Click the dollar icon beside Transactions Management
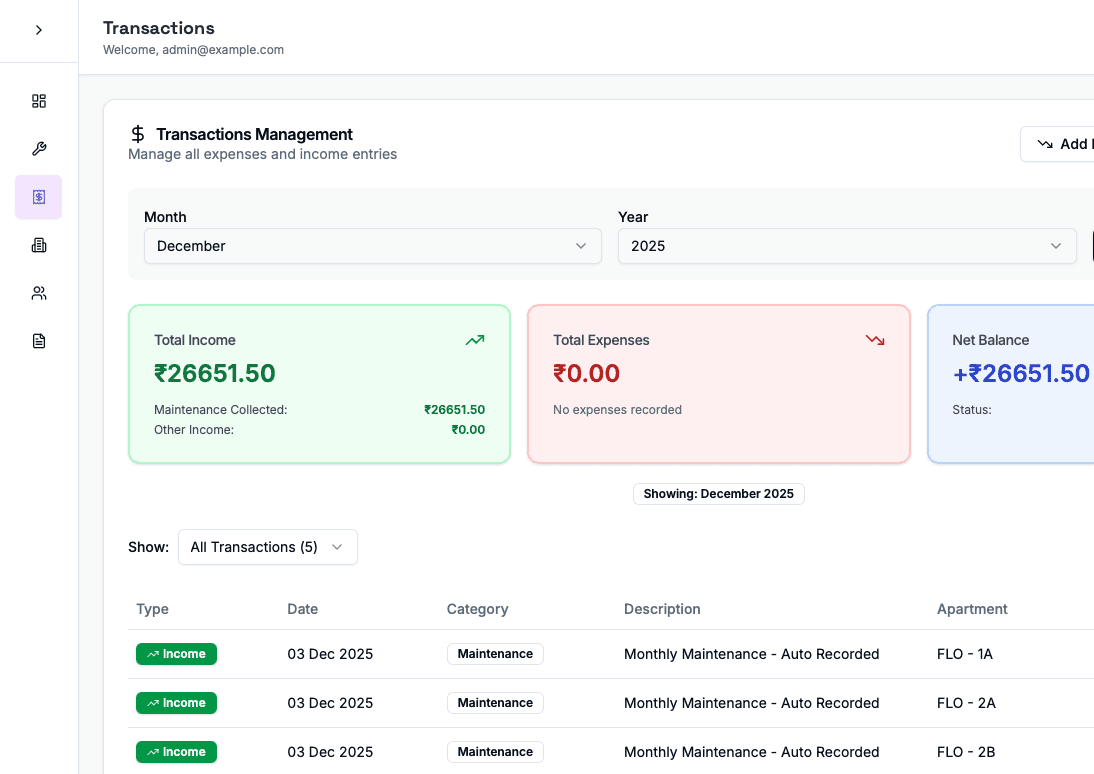The height and width of the screenshot is (774, 1094). point(138,133)
